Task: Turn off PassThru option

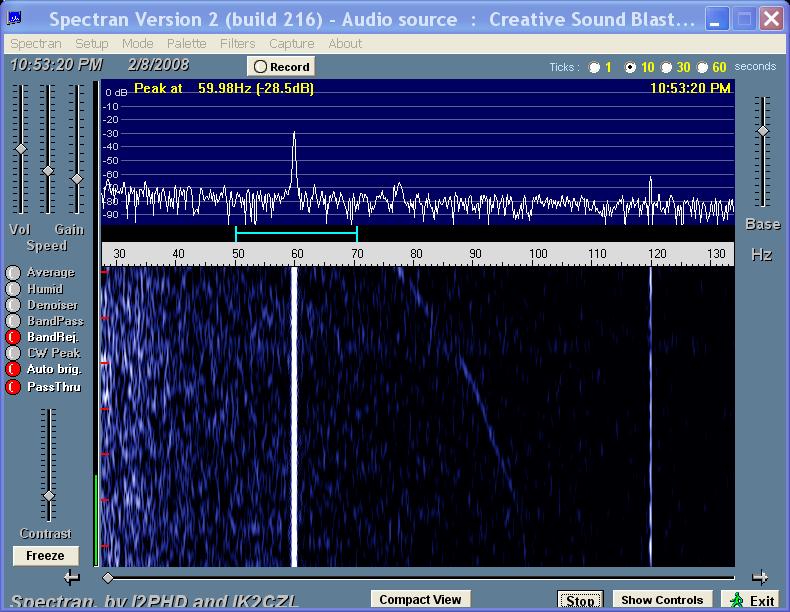Action: tap(13, 387)
